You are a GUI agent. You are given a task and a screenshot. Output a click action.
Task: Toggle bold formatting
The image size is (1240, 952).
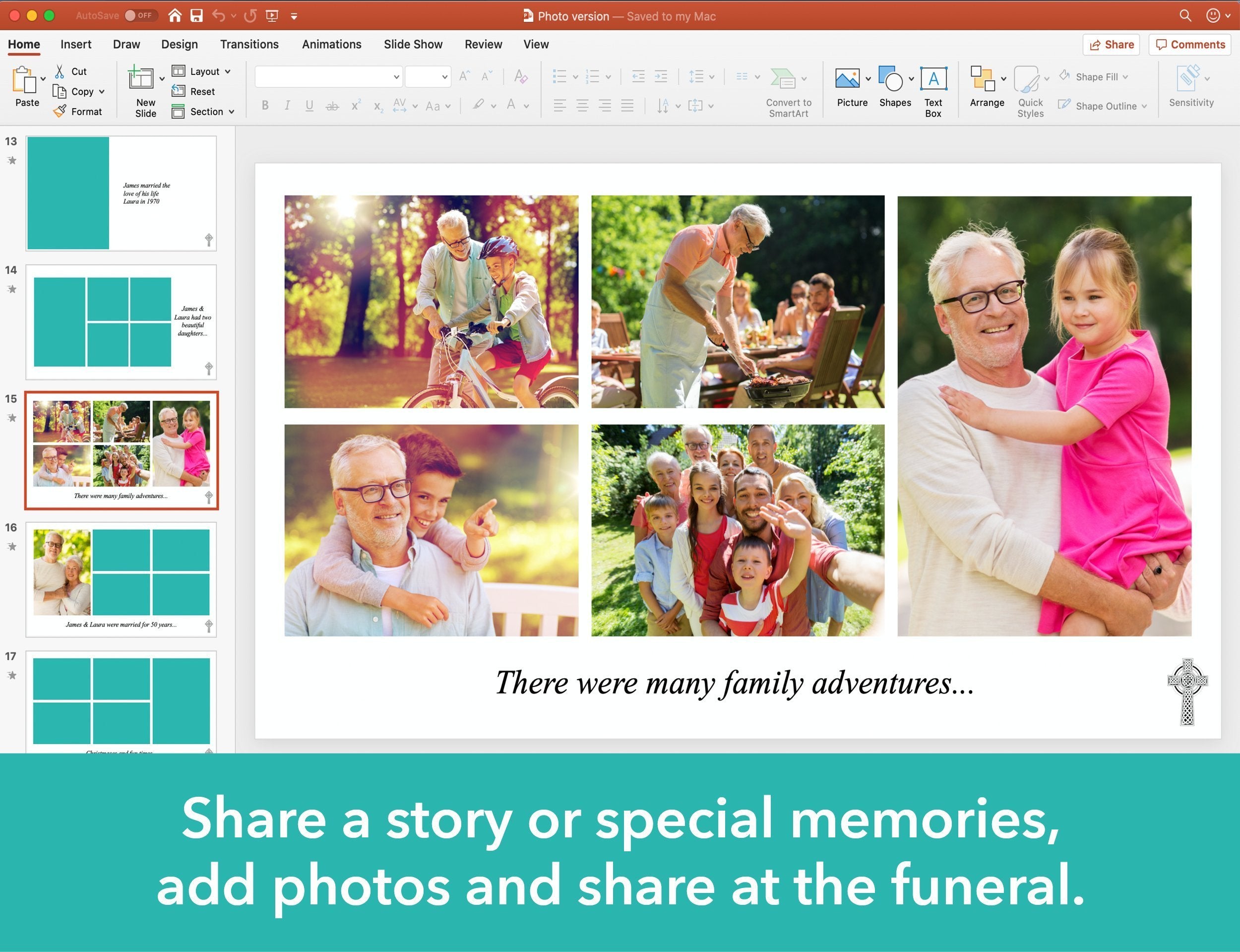coord(264,105)
